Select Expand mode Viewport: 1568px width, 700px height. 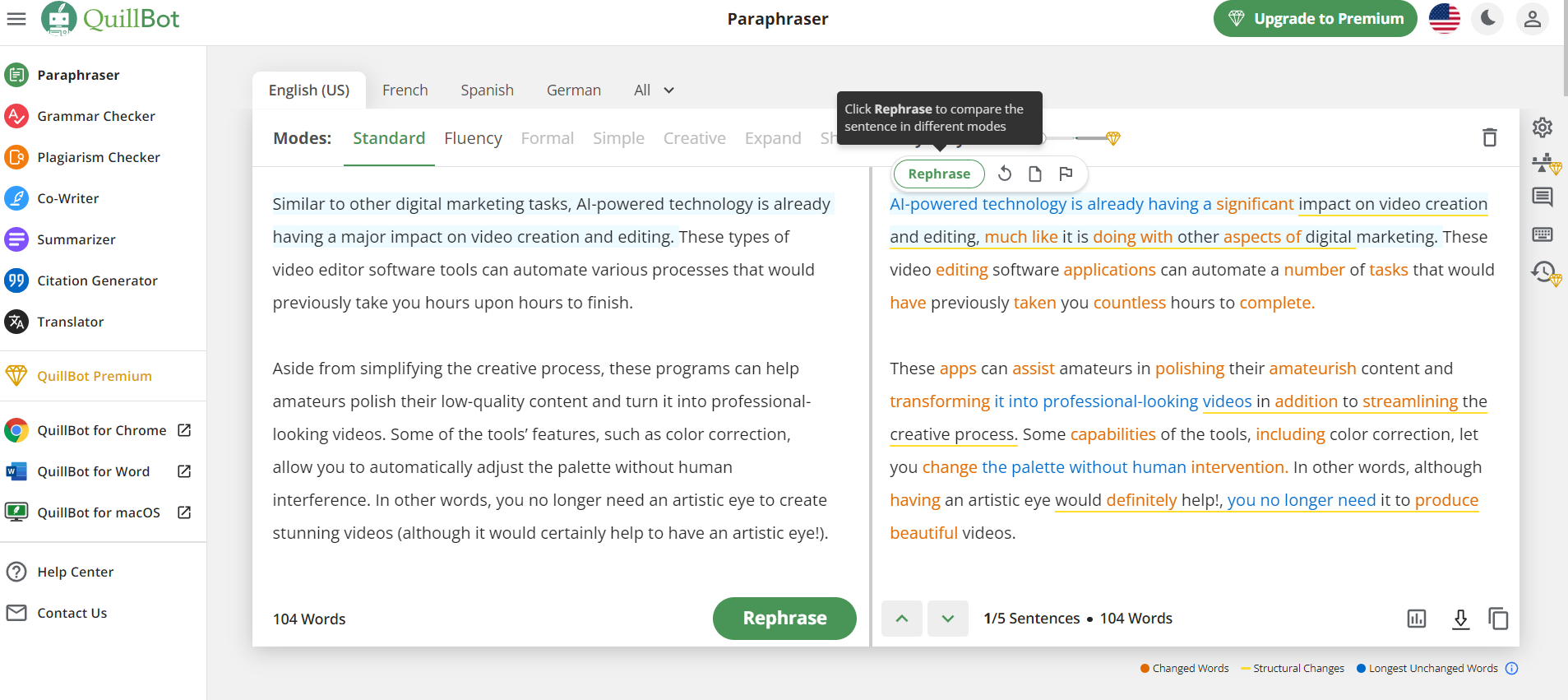[773, 138]
